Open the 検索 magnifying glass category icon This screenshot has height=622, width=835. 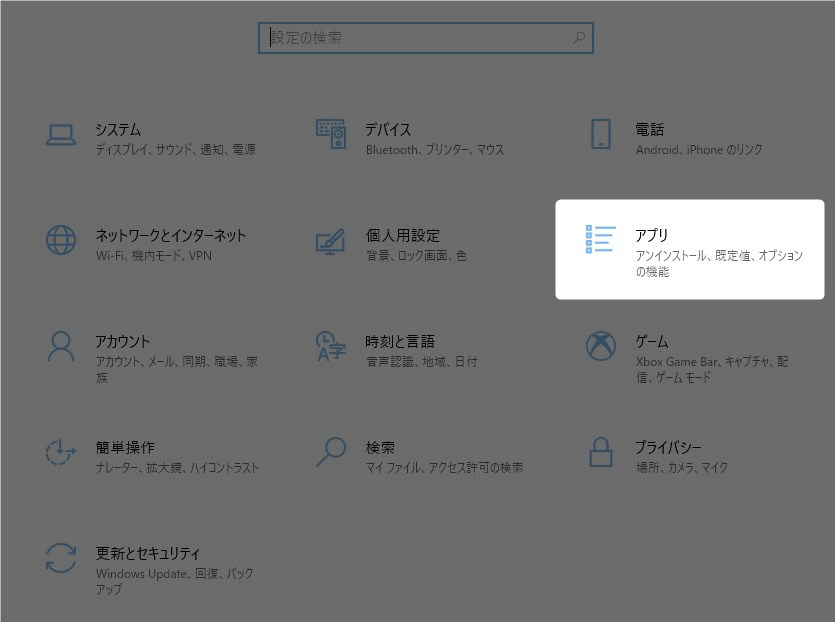click(x=331, y=452)
